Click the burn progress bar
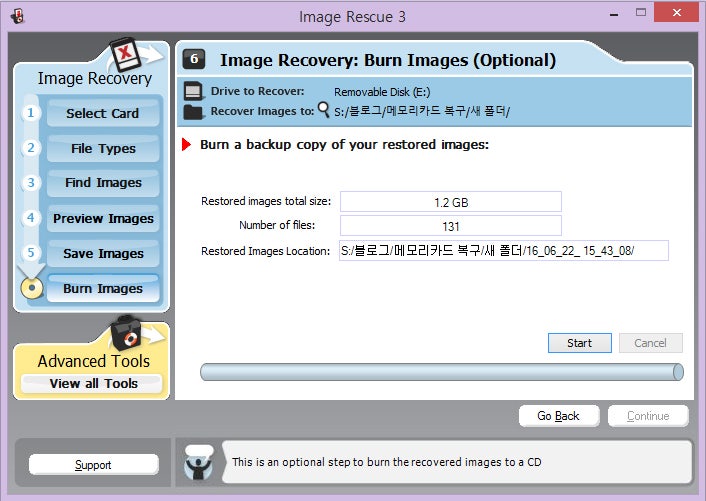 point(442,372)
